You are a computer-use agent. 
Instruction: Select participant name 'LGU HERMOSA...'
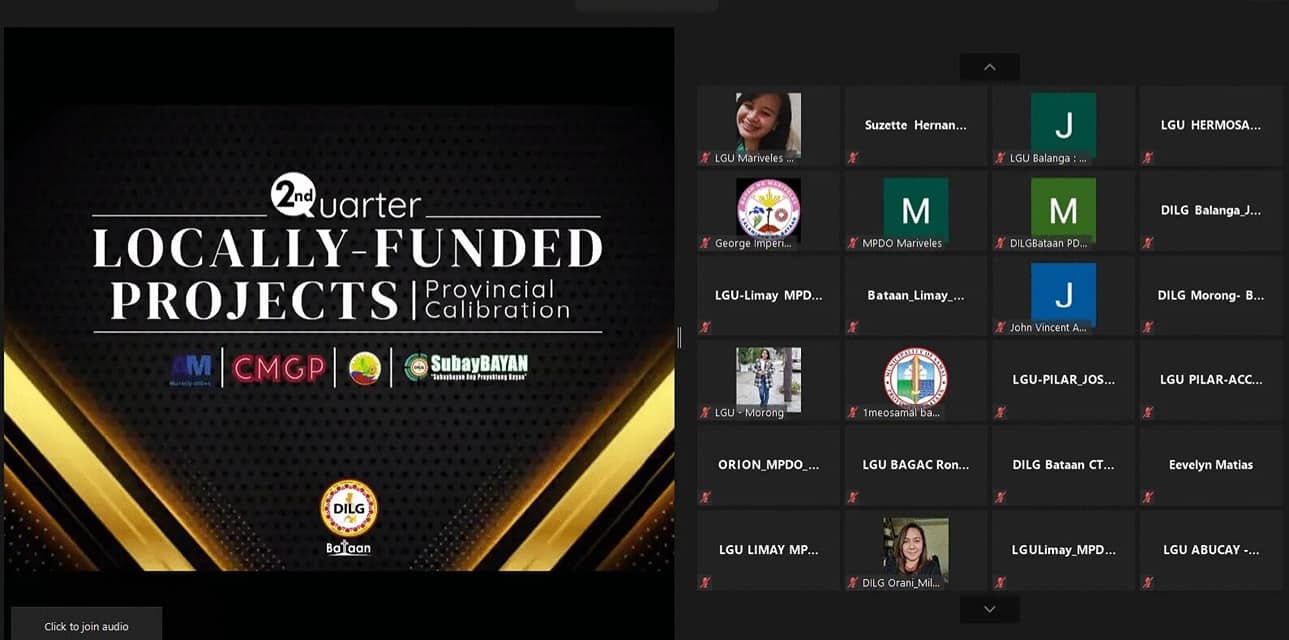[1211, 125]
